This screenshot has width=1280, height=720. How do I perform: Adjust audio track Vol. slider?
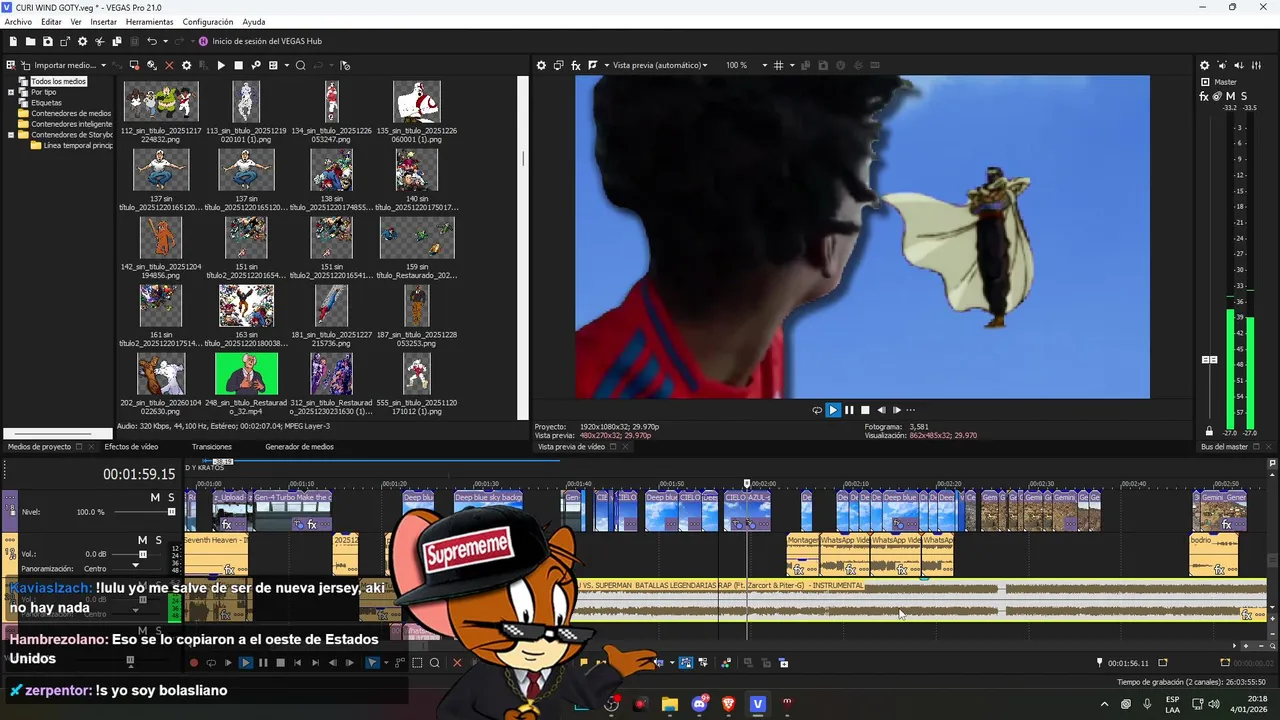[x=142, y=554]
